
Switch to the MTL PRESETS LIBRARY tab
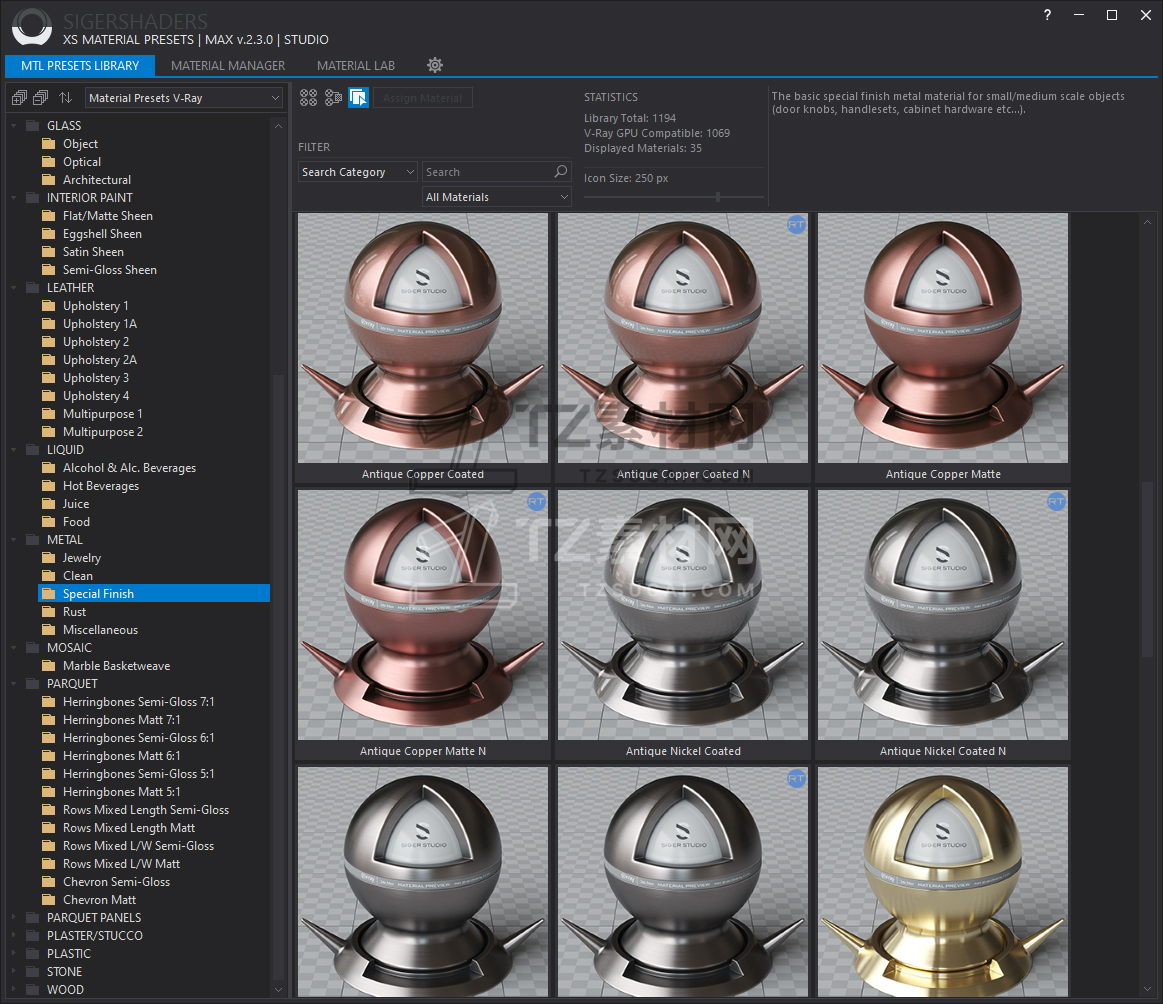[80, 65]
